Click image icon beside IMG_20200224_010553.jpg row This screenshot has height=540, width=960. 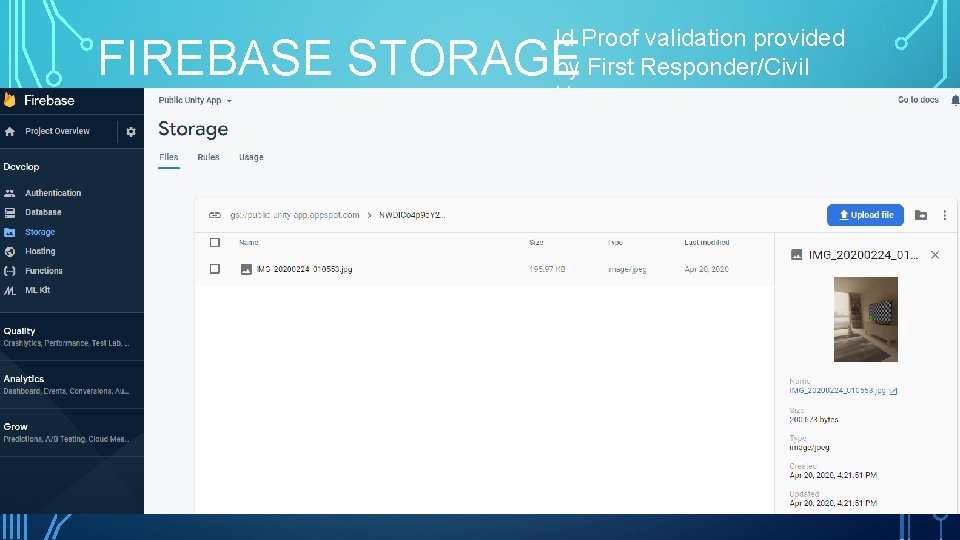click(246, 269)
